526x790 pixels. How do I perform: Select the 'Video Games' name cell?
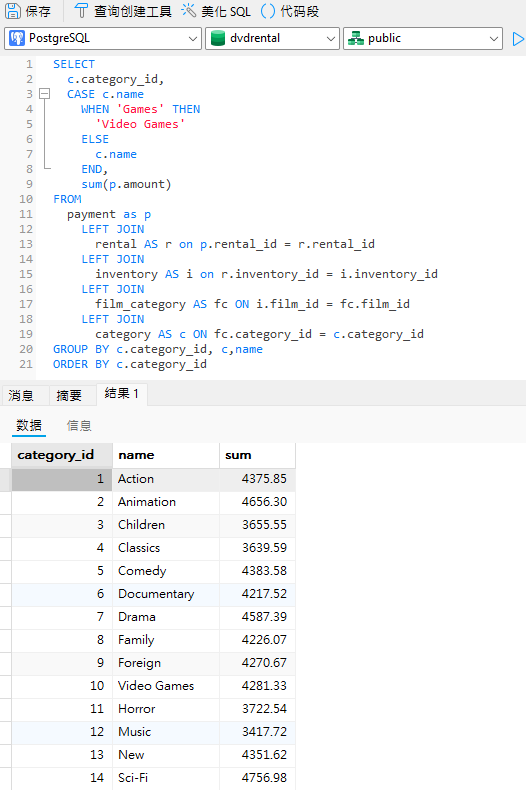(166, 686)
